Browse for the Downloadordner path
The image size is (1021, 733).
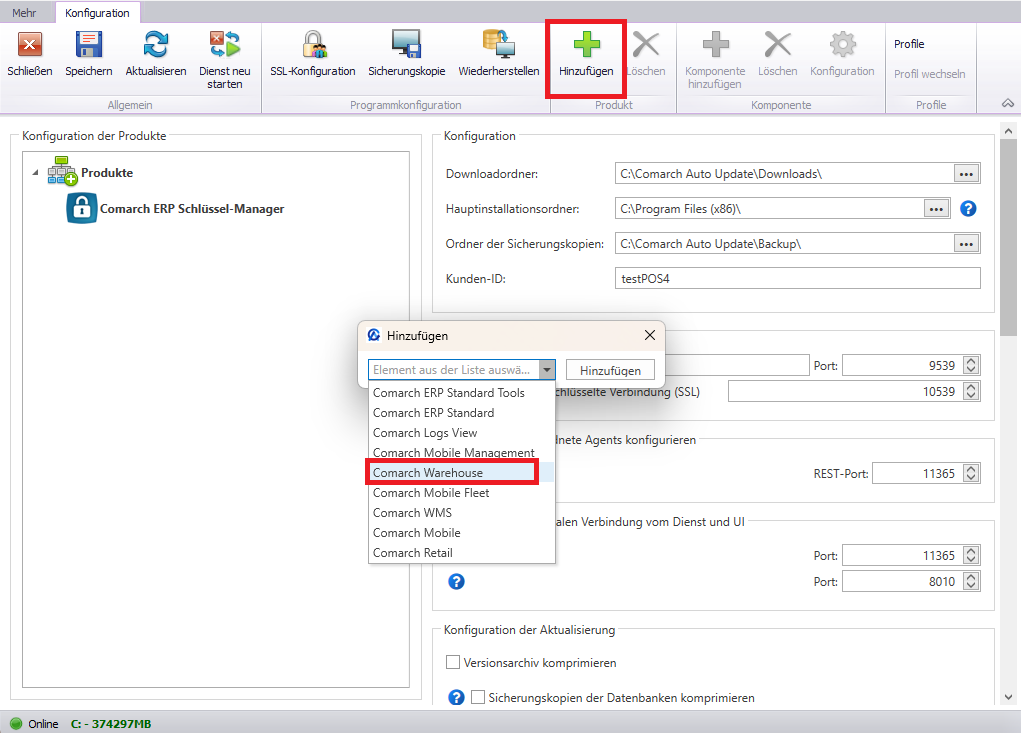click(966, 174)
